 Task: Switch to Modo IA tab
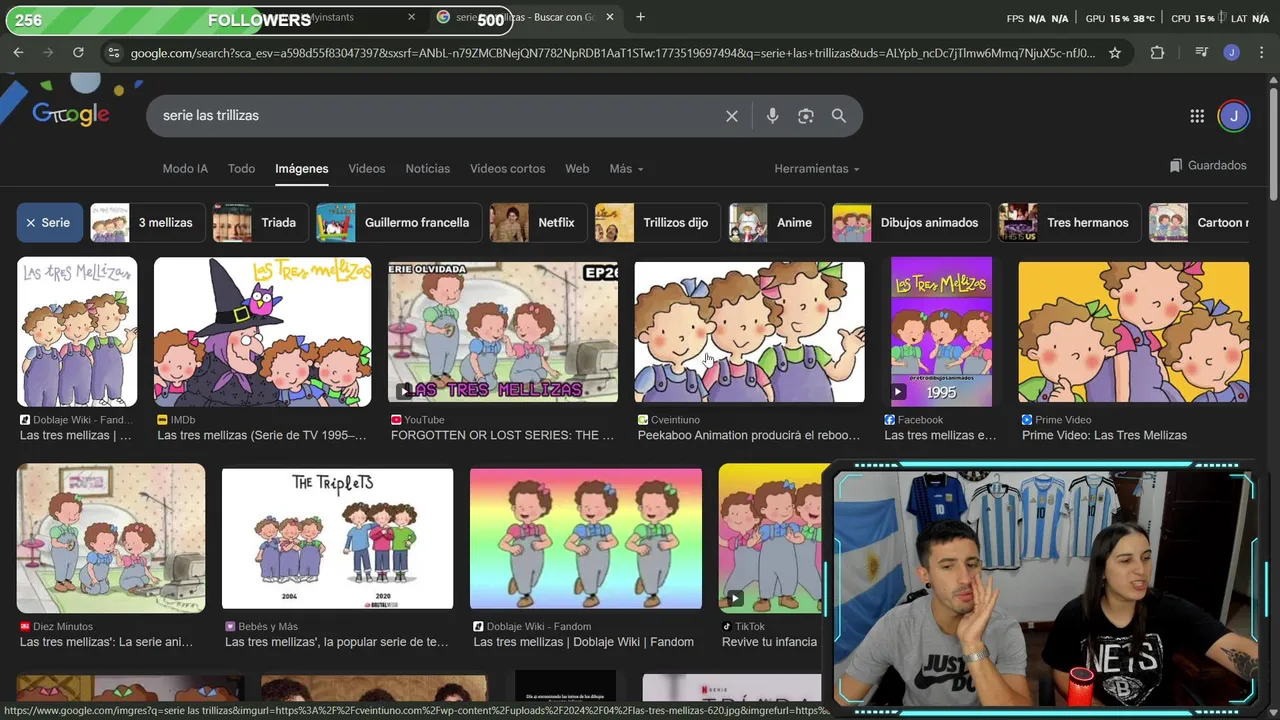click(x=185, y=169)
